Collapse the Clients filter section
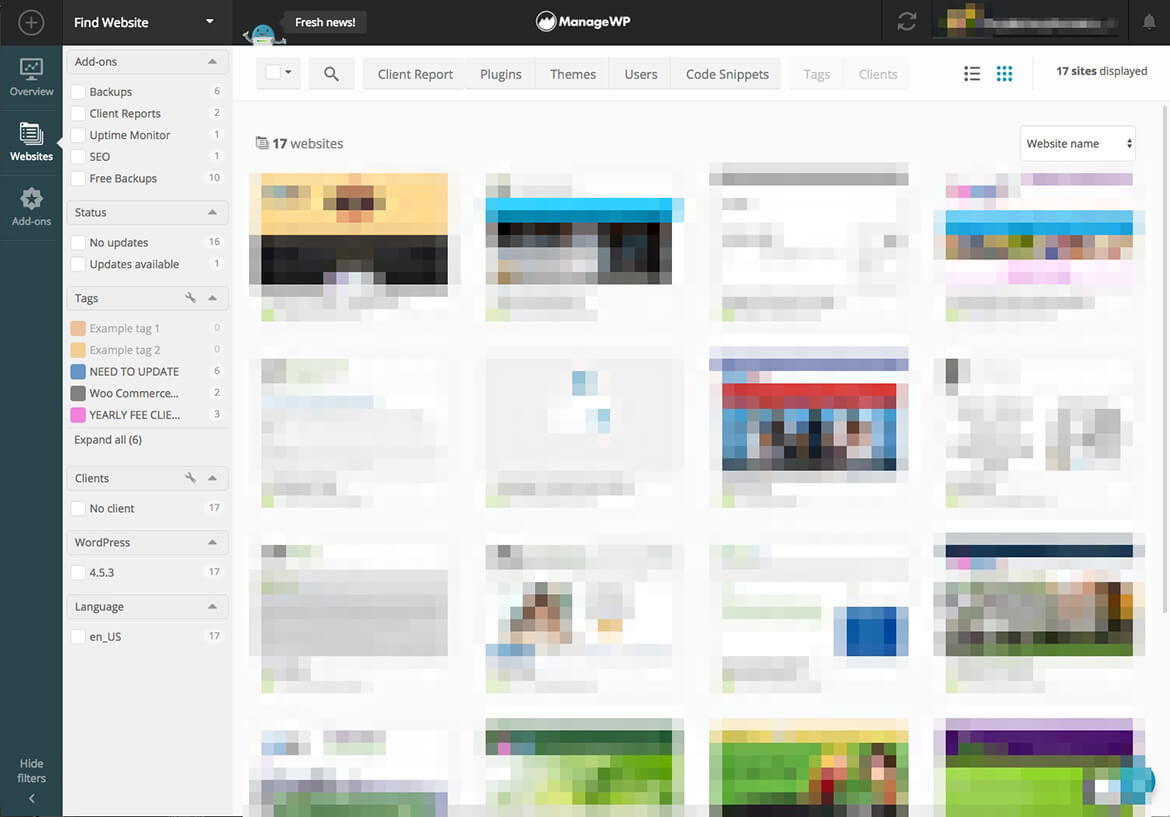1170x817 pixels. (x=213, y=478)
